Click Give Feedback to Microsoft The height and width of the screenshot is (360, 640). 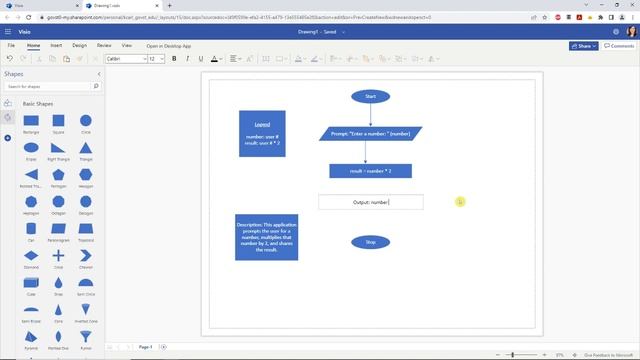pos(608,355)
